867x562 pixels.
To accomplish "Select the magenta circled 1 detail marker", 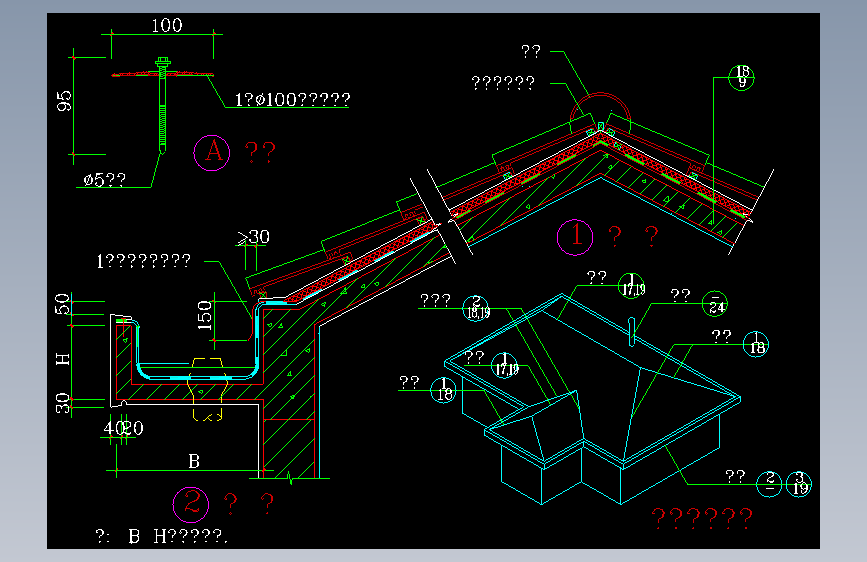I will (575, 237).
